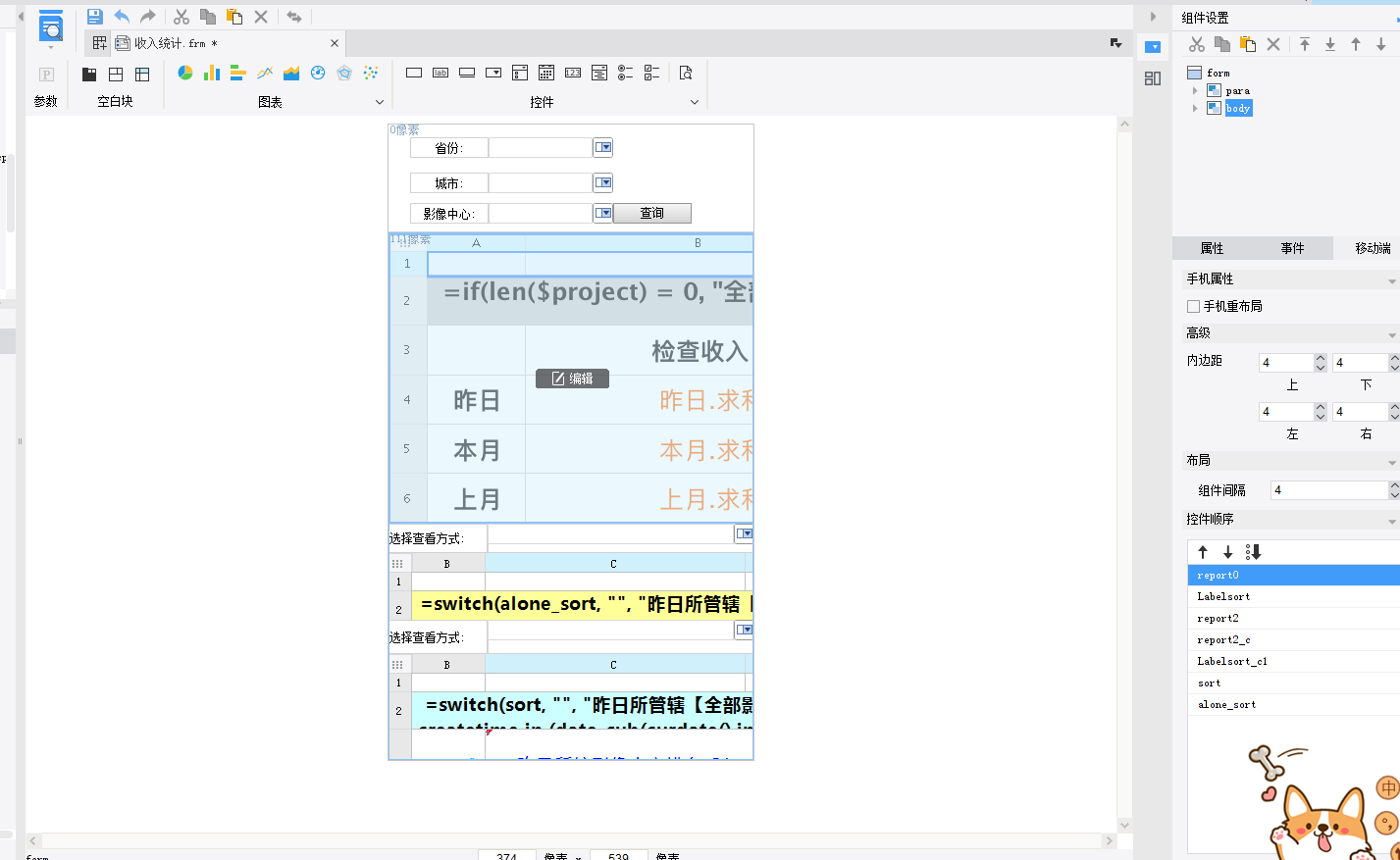Move selected widget up in order list
The height and width of the screenshot is (860, 1400).
click(x=1203, y=552)
